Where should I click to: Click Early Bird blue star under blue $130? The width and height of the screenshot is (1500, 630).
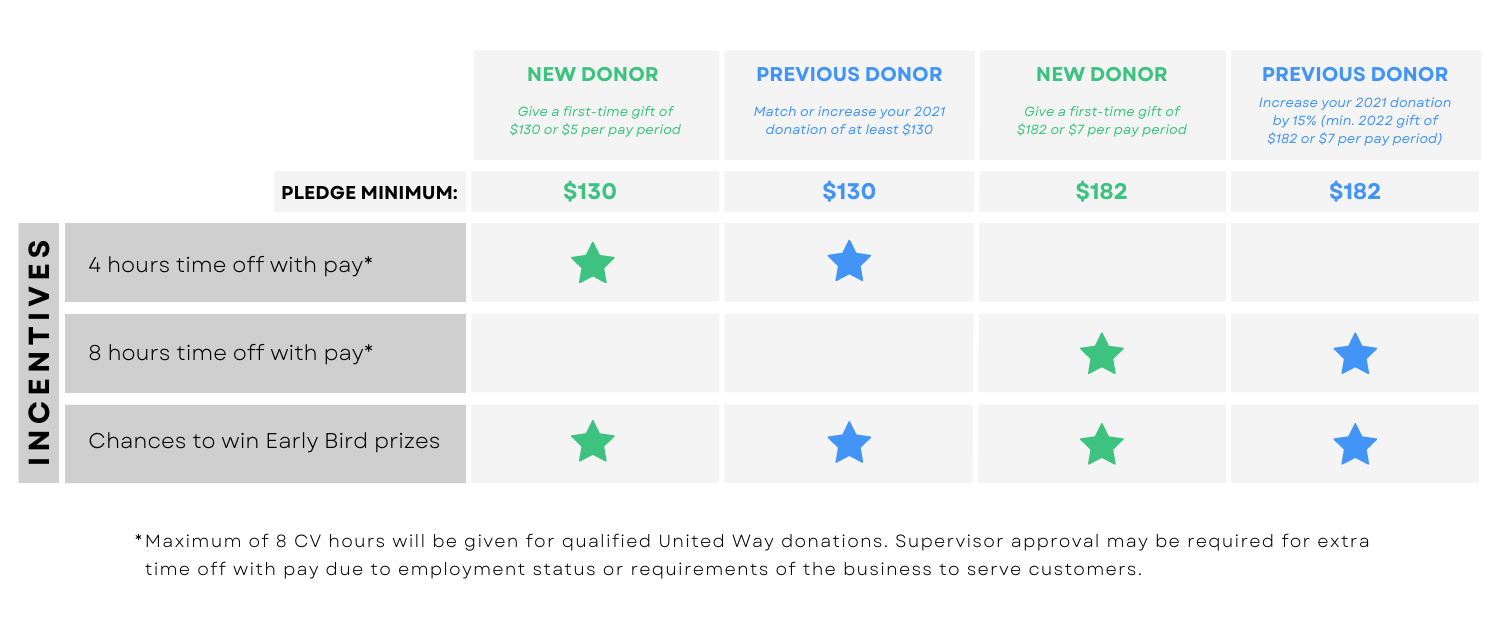click(849, 443)
